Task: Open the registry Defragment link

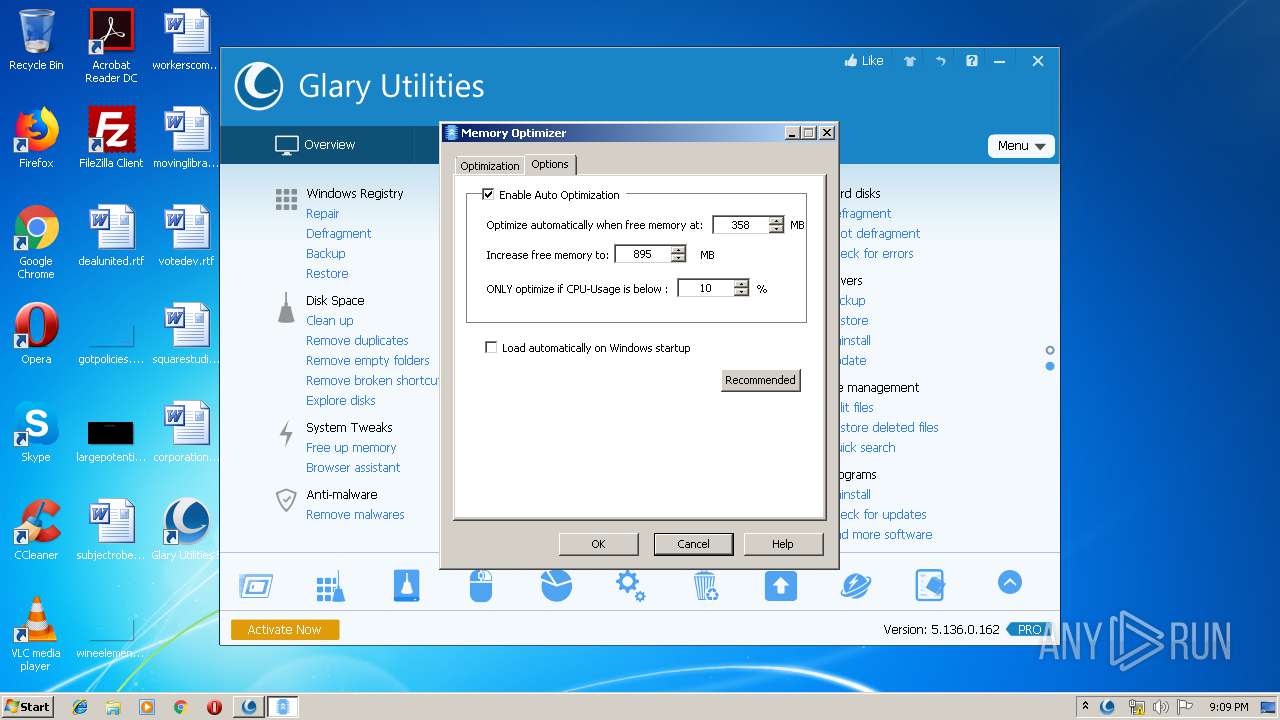Action: (339, 234)
